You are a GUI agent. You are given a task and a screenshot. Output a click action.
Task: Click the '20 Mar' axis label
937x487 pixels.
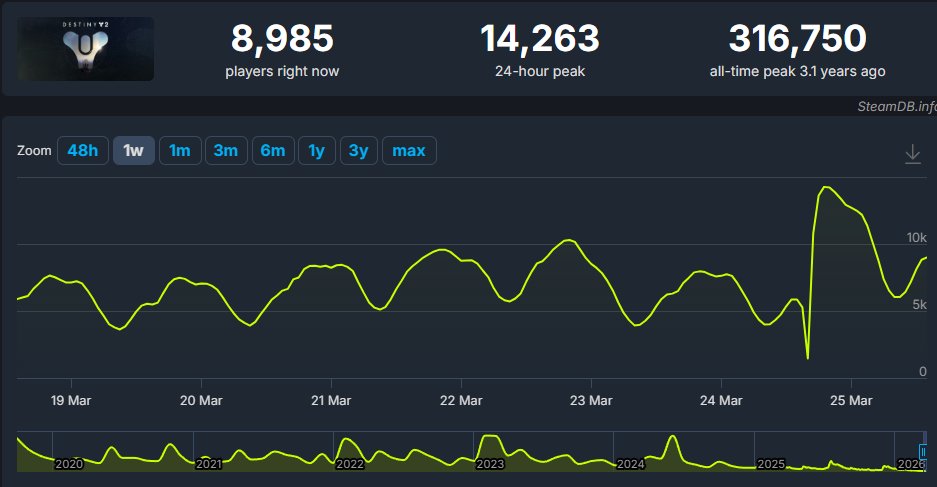pyautogui.click(x=201, y=401)
